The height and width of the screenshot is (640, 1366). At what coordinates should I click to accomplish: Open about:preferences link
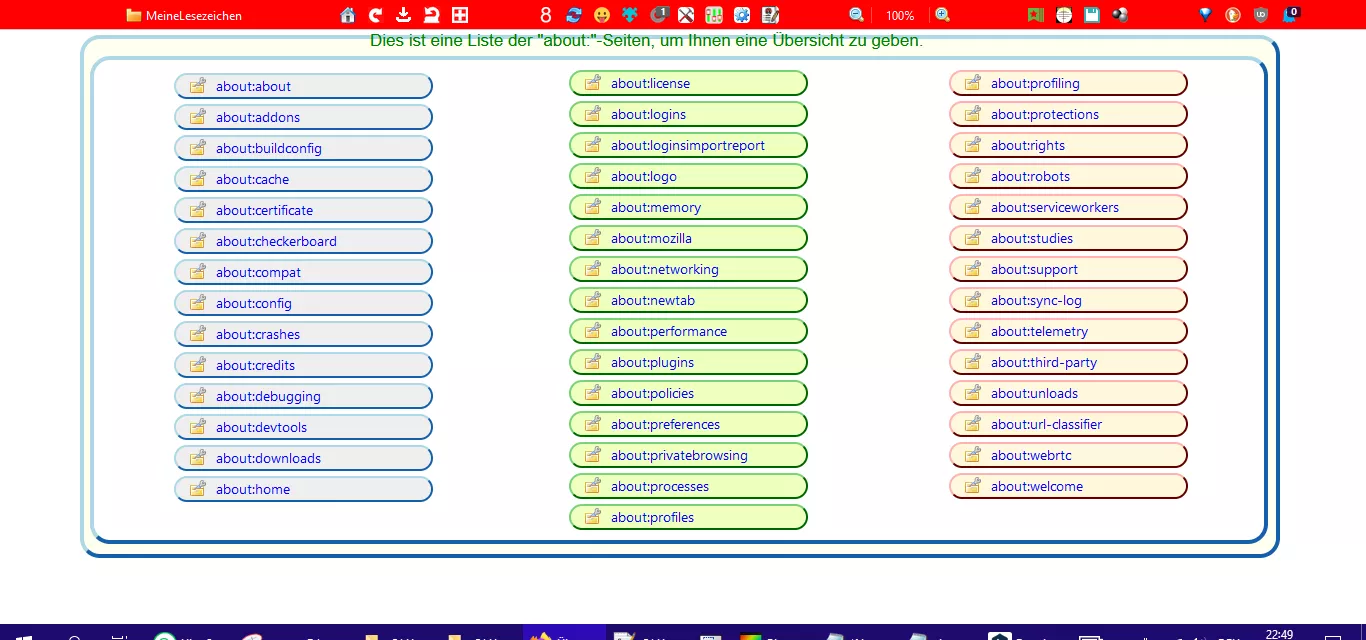(688, 424)
